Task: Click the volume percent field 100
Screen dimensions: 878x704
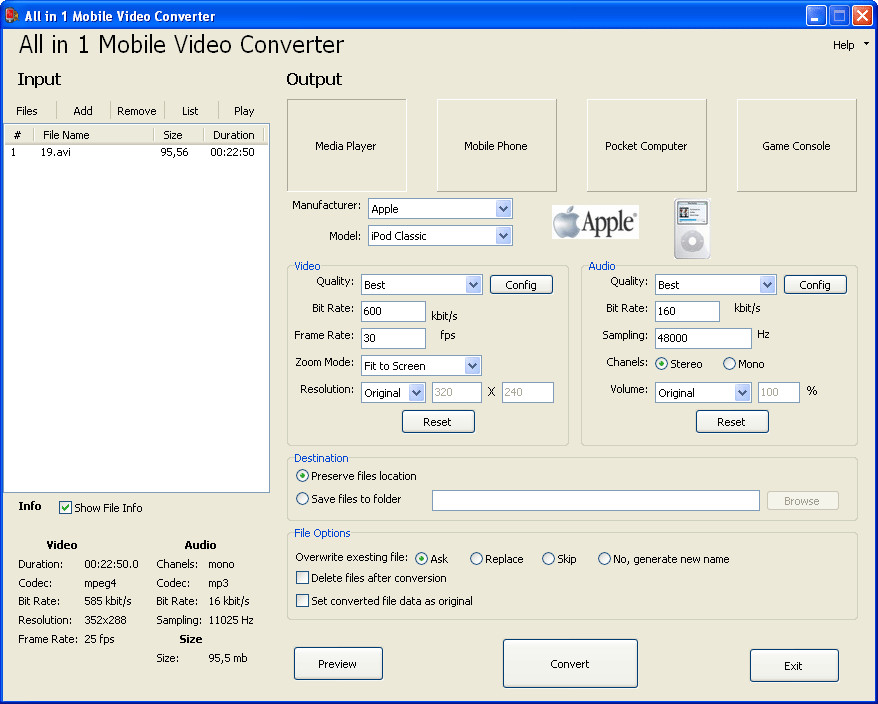Action: coord(779,393)
